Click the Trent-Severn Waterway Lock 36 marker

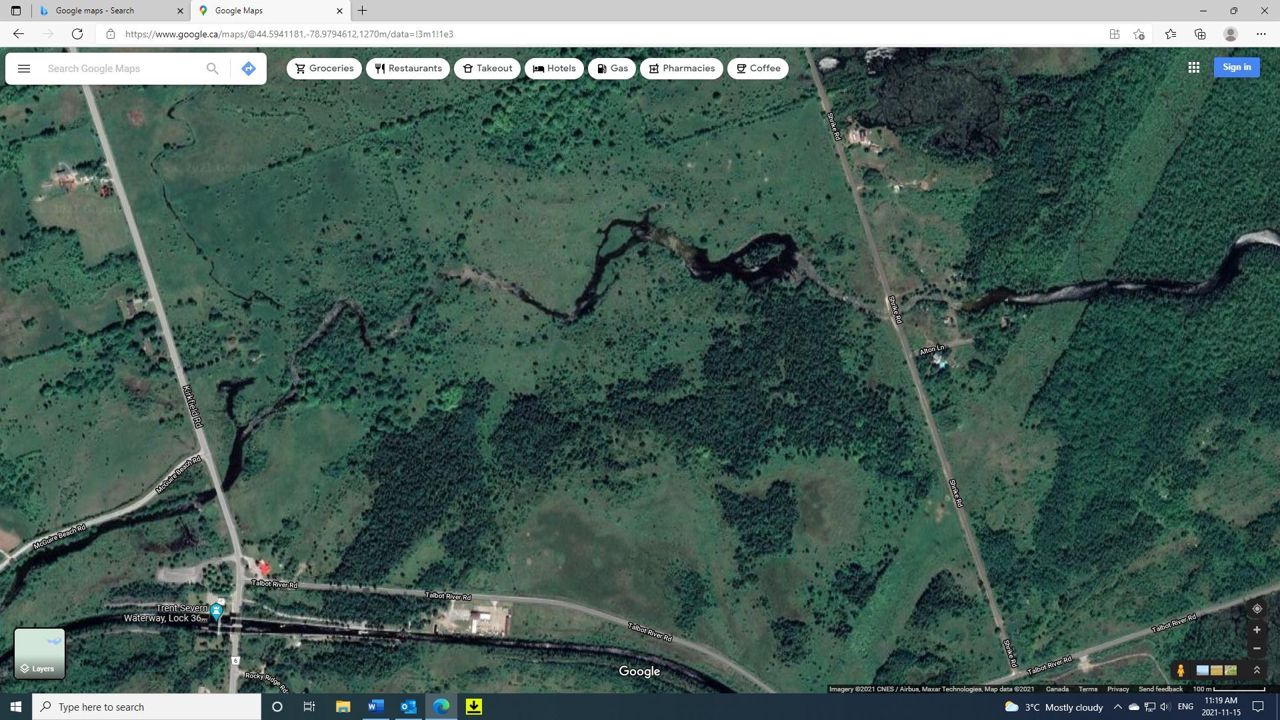click(216, 611)
